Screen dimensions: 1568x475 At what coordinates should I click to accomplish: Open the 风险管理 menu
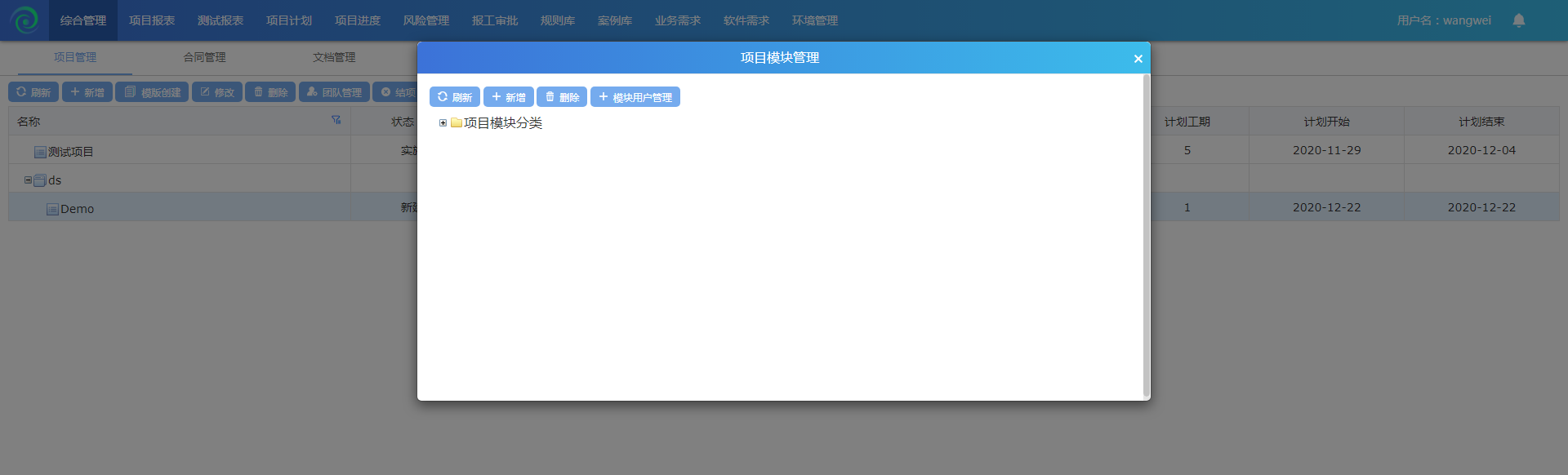(426, 20)
